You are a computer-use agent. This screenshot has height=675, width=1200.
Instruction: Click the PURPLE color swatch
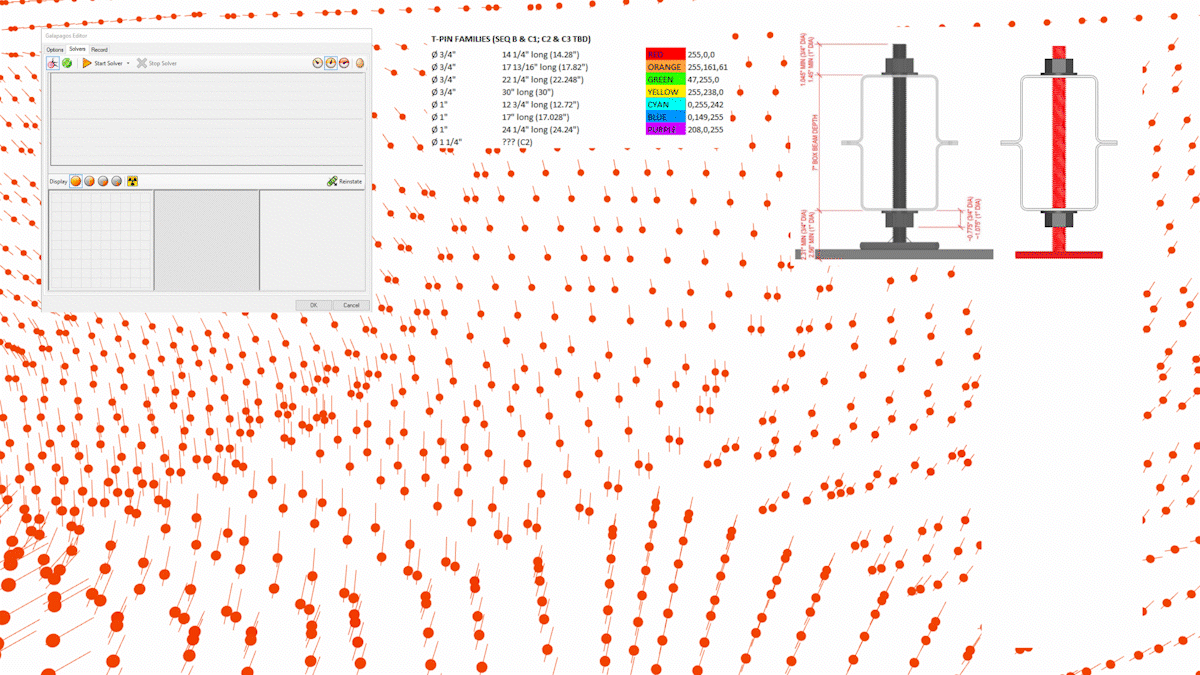(x=665, y=129)
